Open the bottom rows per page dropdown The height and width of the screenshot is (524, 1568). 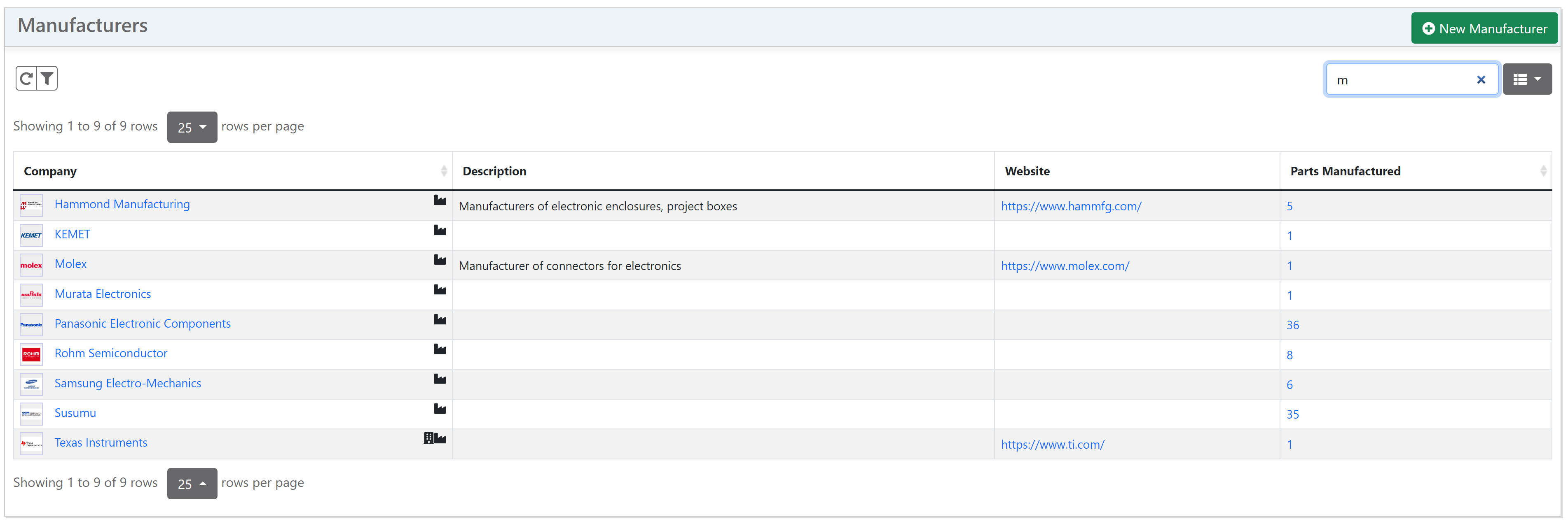coord(192,484)
